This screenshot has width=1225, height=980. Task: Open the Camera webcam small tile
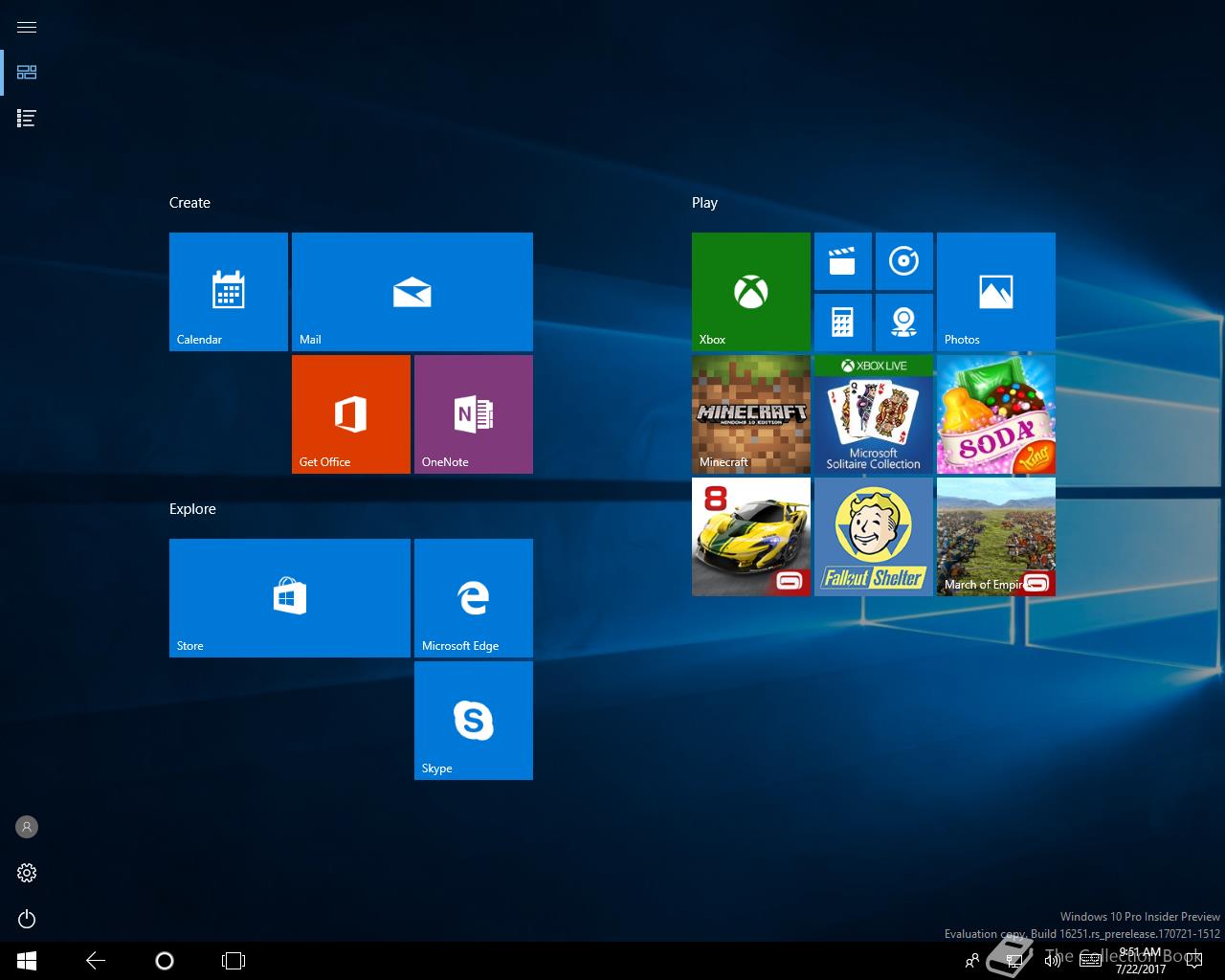pyautogui.click(x=904, y=323)
